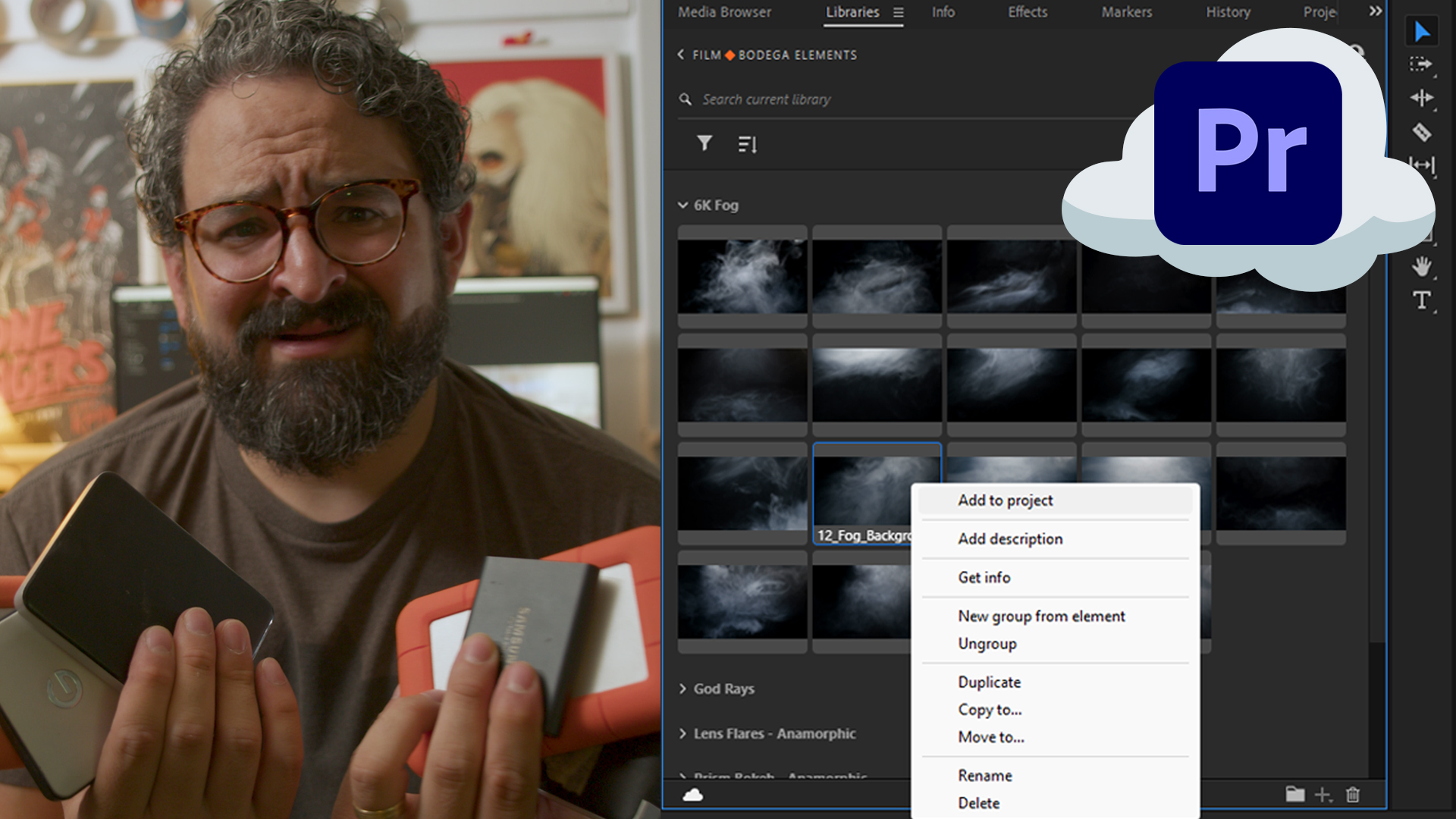Select Get info in the context menu
This screenshot has height=819, width=1456.
[x=983, y=577]
